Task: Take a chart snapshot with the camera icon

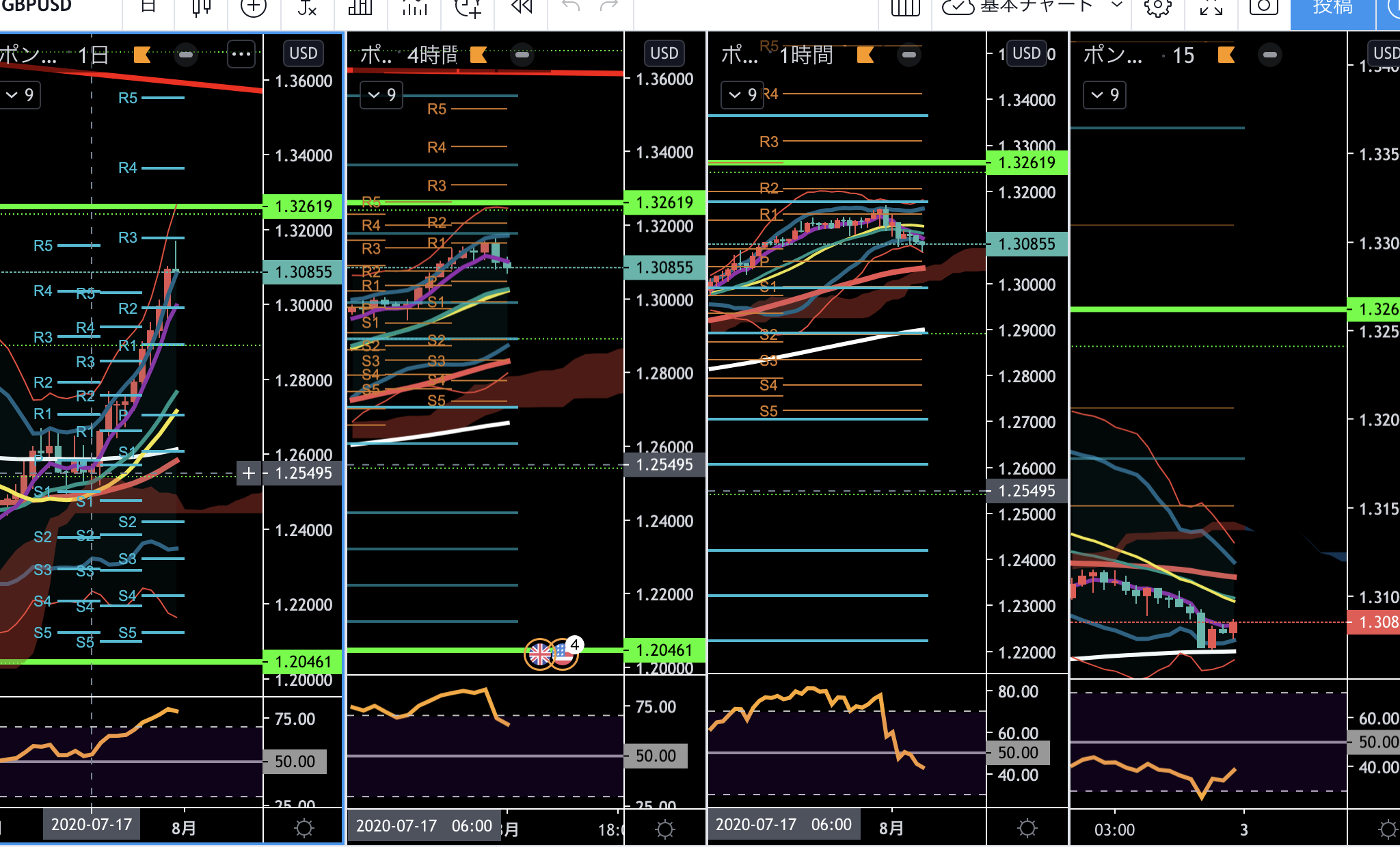Action: (x=1263, y=8)
